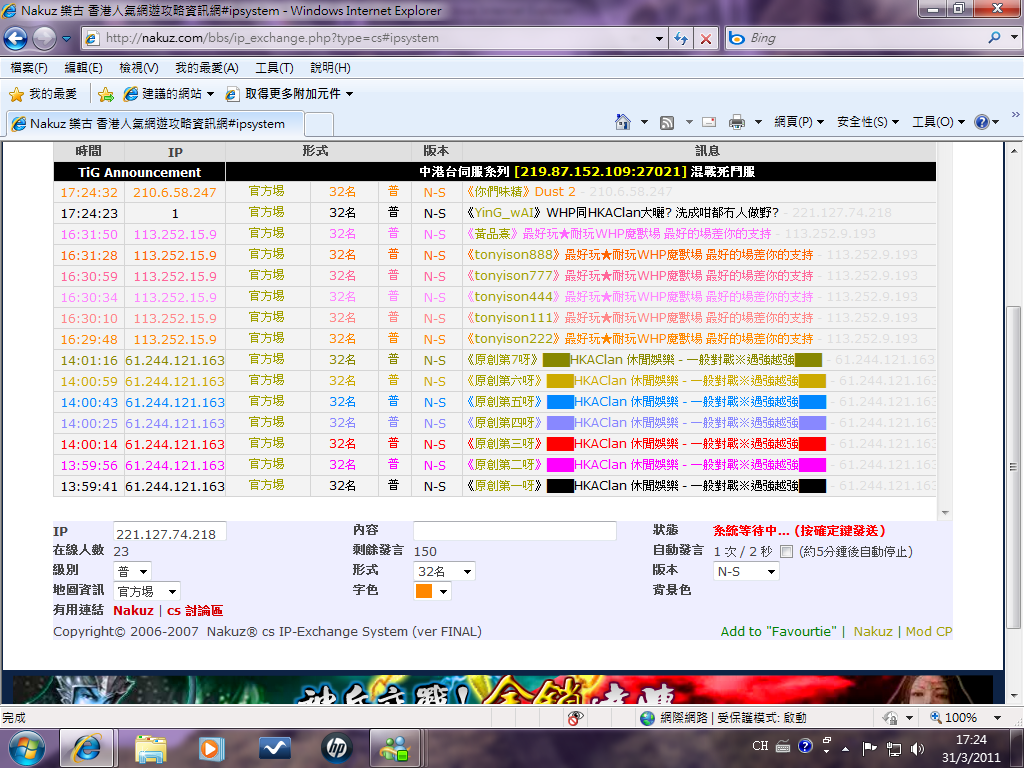Click the Print icon in command bar
The height and width of the screenshot is (768, 1024).
[x=737, y=122]
